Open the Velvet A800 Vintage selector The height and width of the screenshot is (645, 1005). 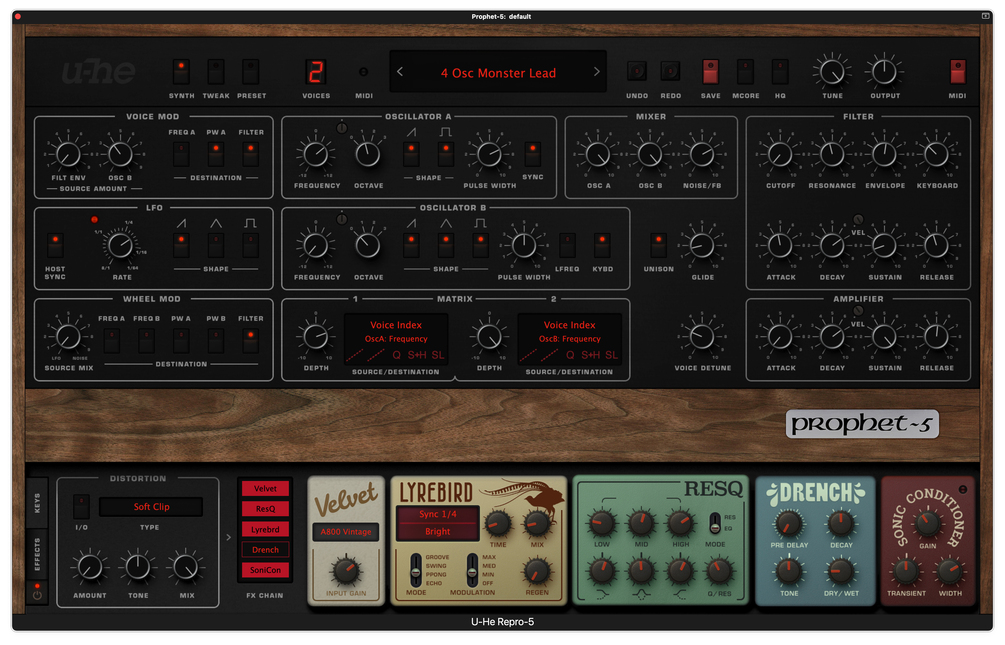[346, 532]
